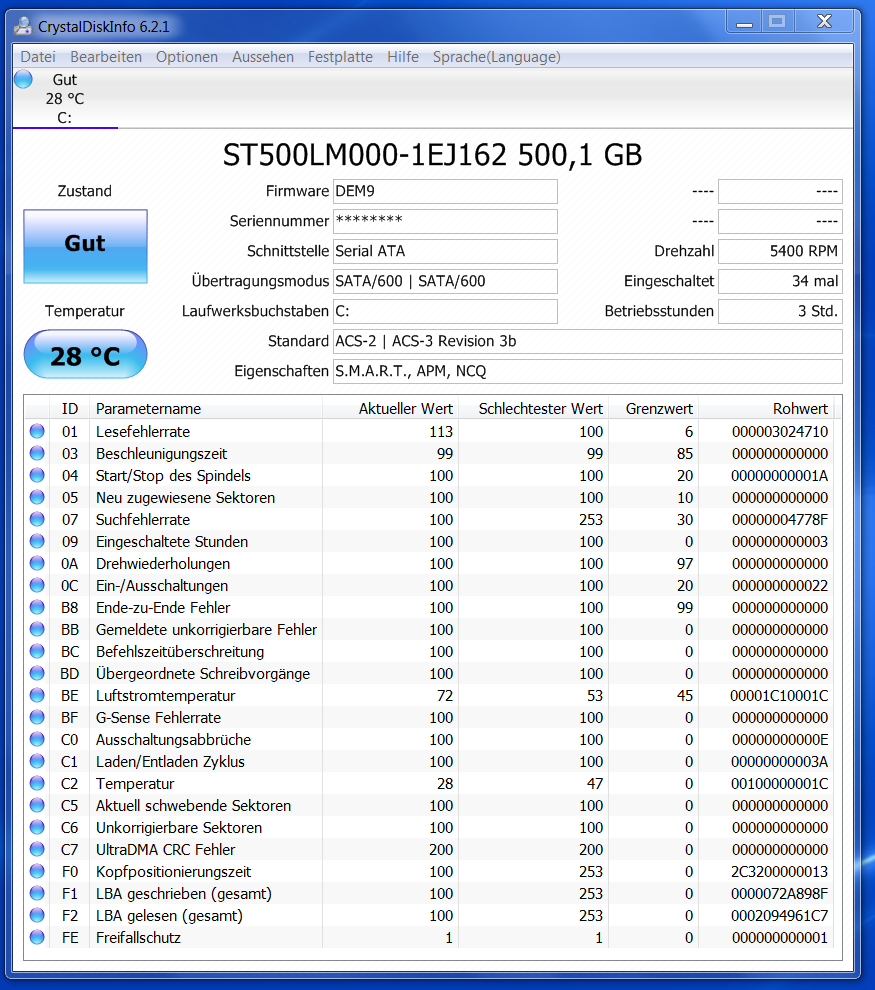Screen dimensions: 875x990
Task: Click the status icon for Eingeschaltete Stunden row
Action: click(37, 541)
